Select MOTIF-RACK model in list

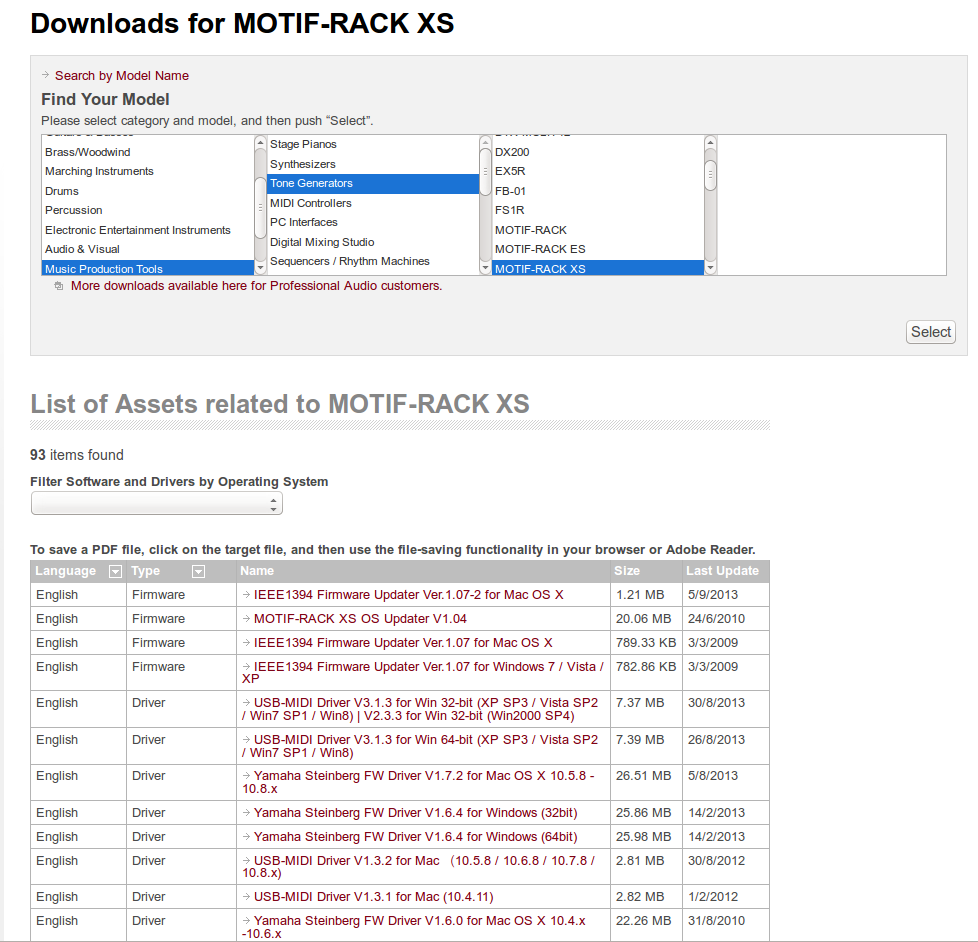pyautogui.click(x=598, y=230)
